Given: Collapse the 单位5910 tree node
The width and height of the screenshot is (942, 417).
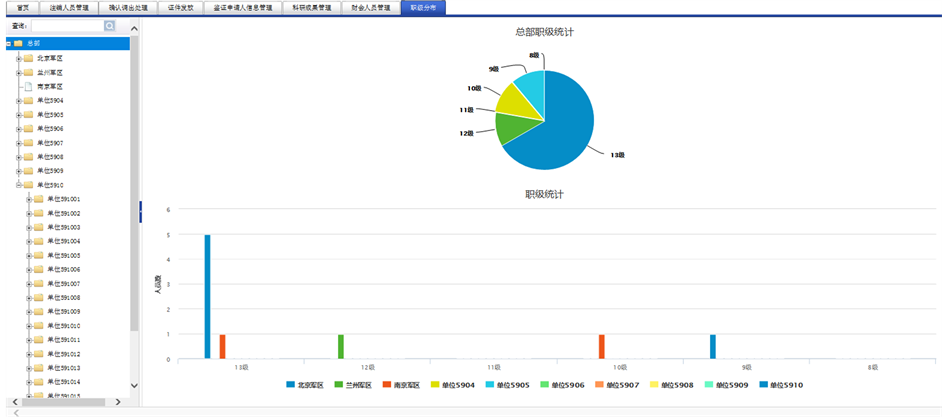Looking at the screenshot, I should 18,185.
